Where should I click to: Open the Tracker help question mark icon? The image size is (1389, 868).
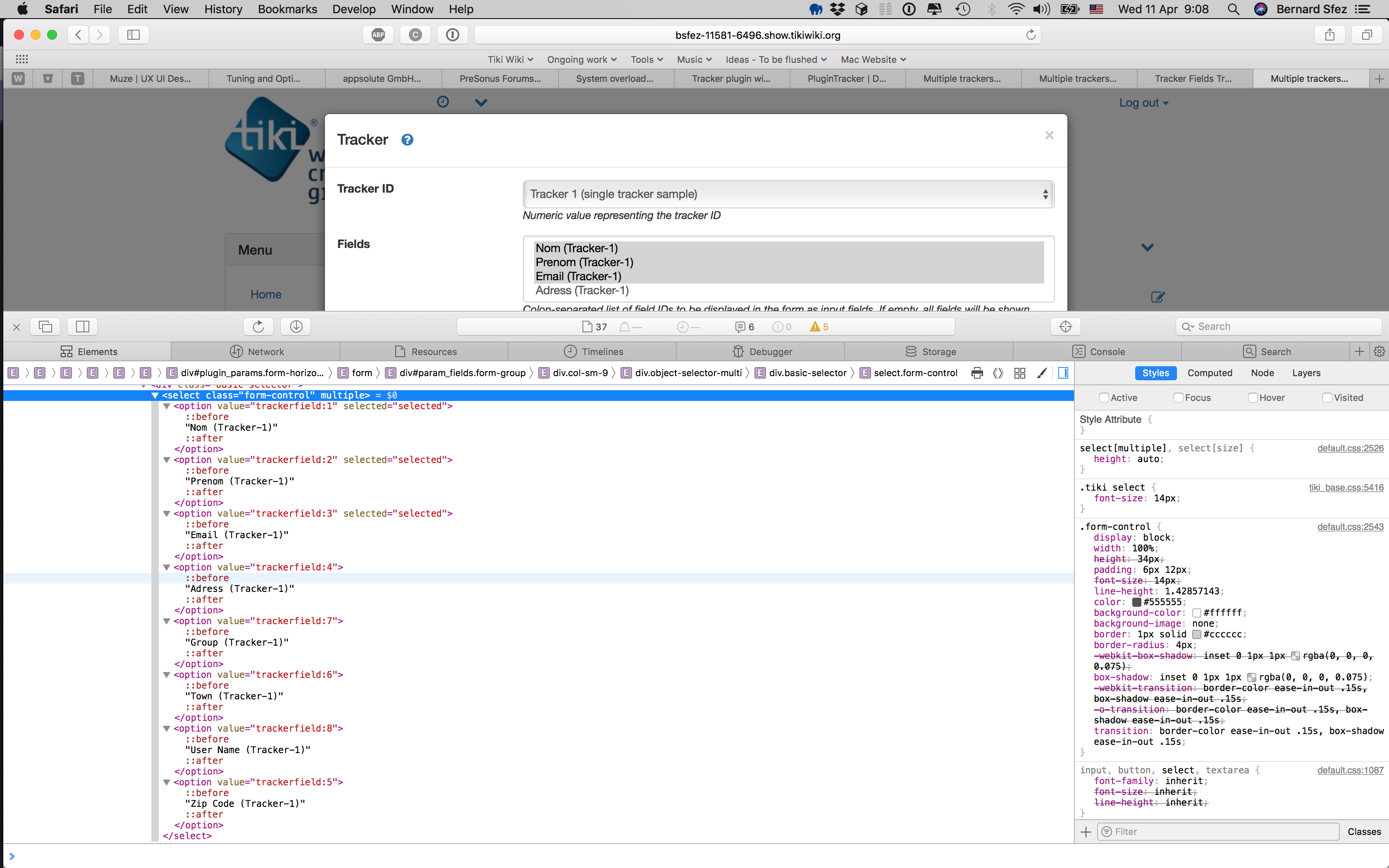point(407,140)
